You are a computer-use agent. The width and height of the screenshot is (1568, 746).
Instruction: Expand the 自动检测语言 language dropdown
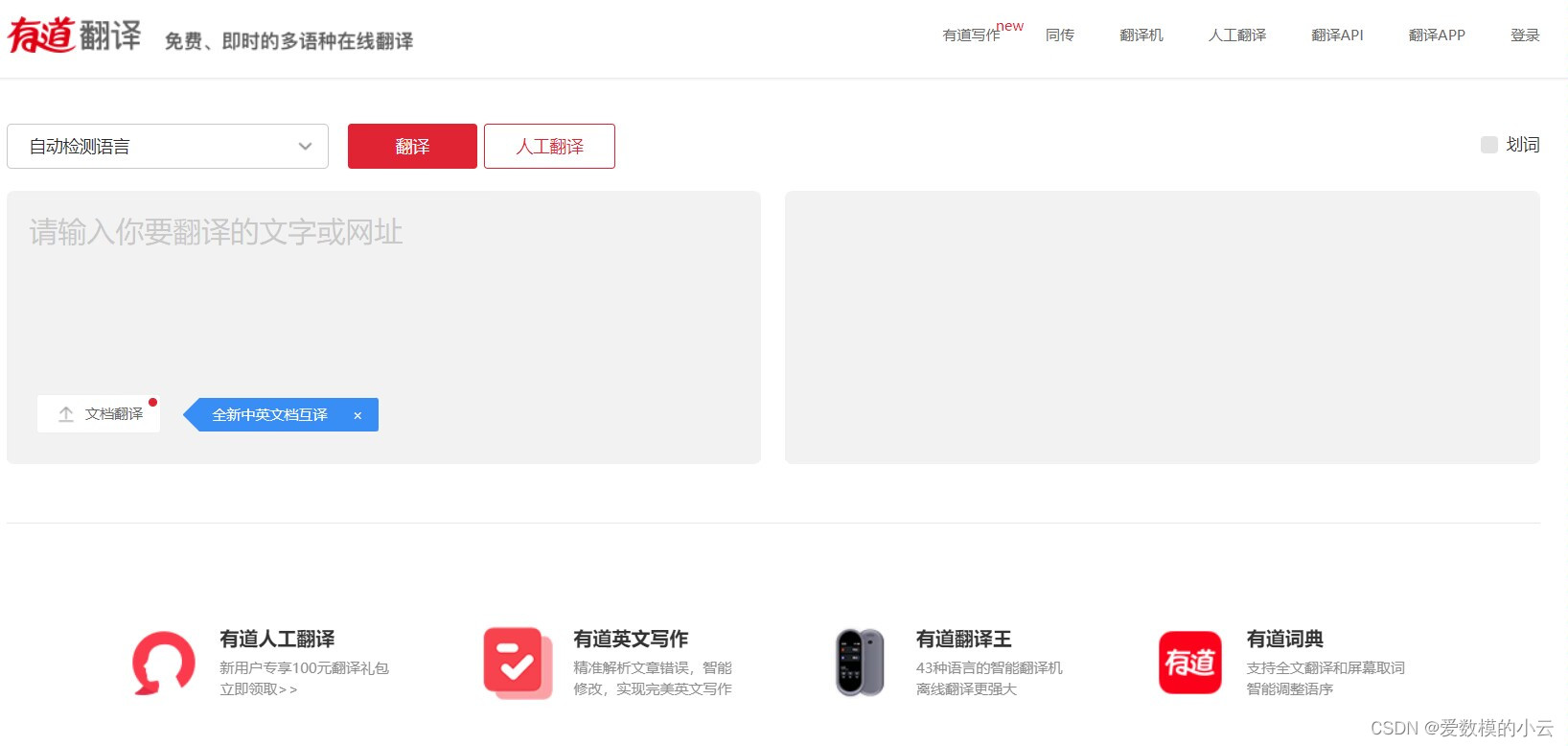(168, 146)
